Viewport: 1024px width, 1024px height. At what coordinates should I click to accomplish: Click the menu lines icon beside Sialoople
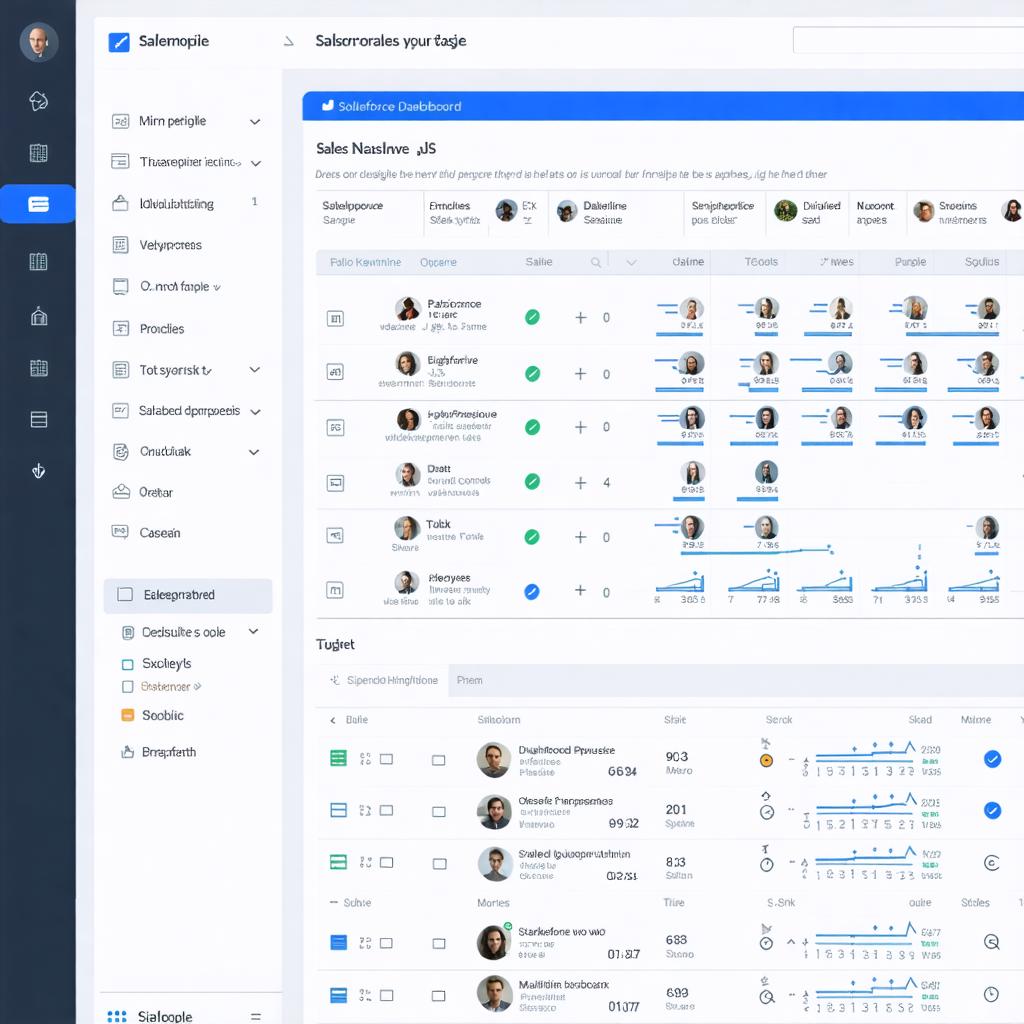256,1017
